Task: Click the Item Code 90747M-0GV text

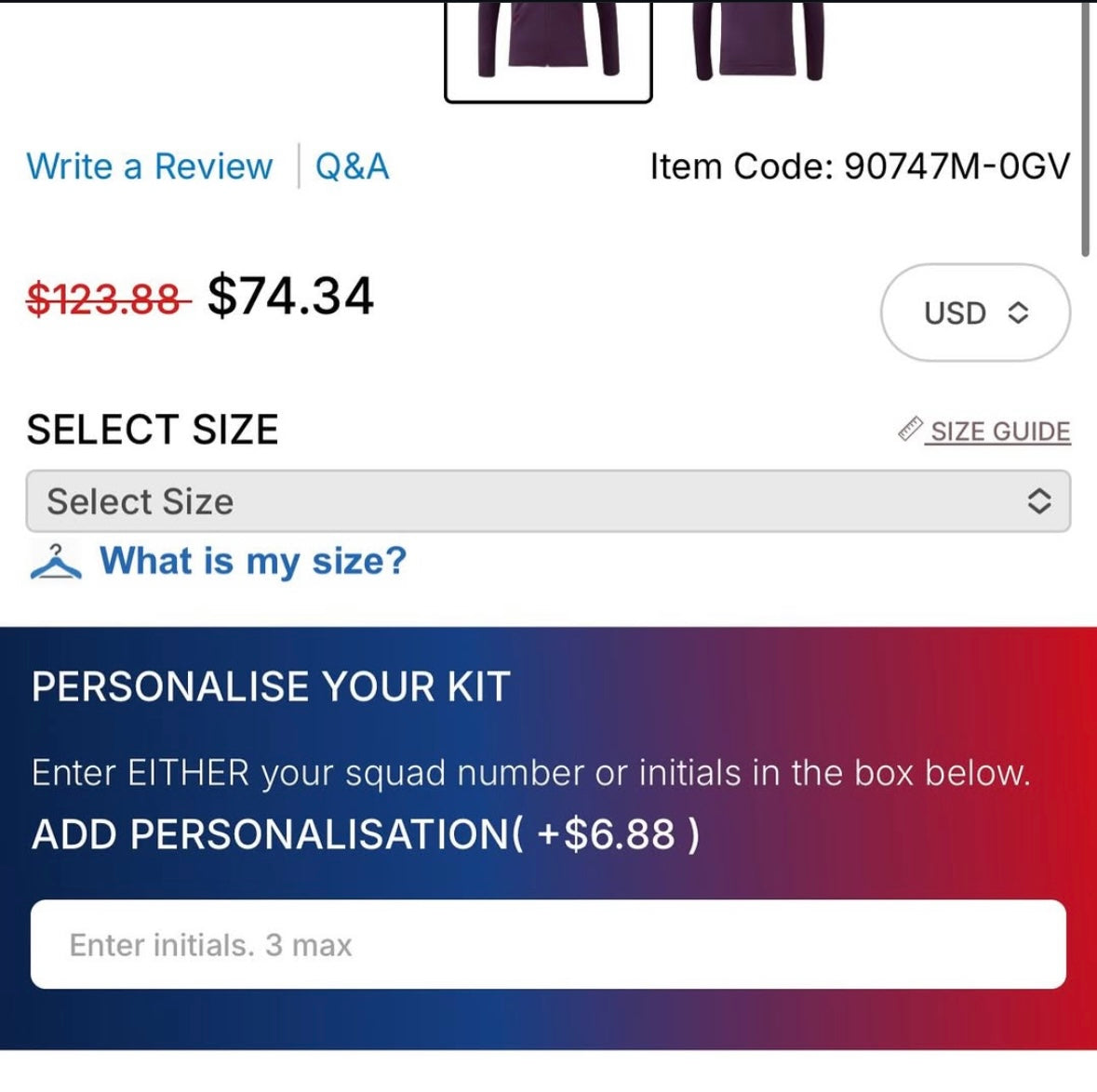Action: [x=860, y=166]
